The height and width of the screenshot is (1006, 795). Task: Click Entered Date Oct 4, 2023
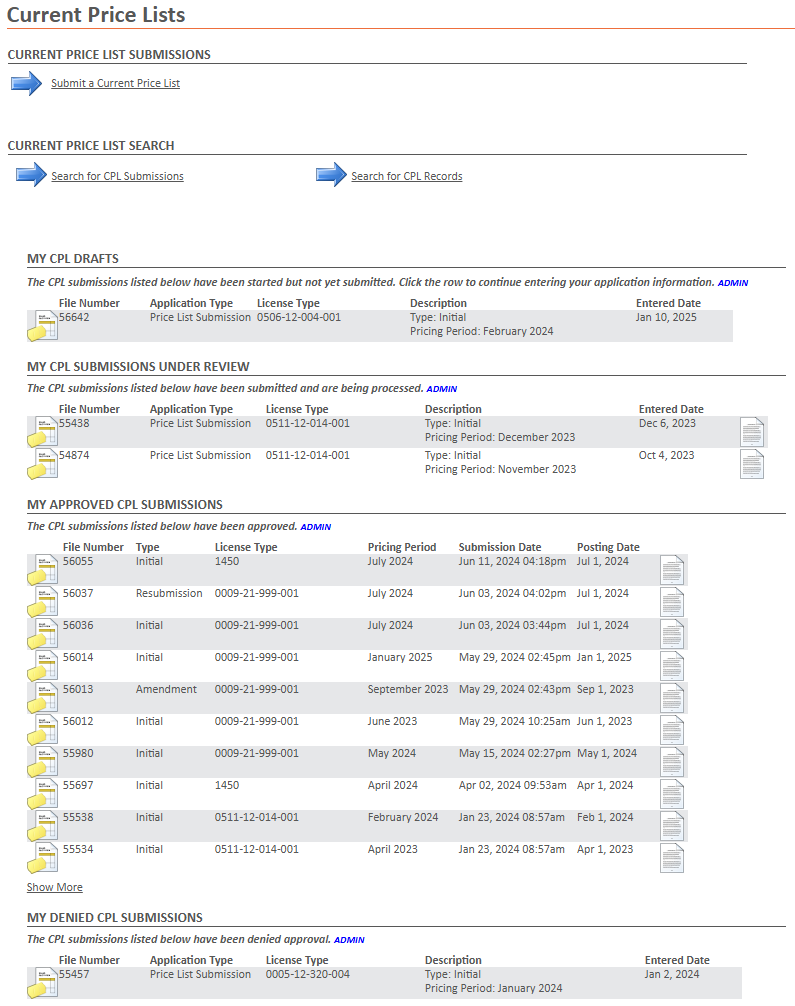point(666,456)
